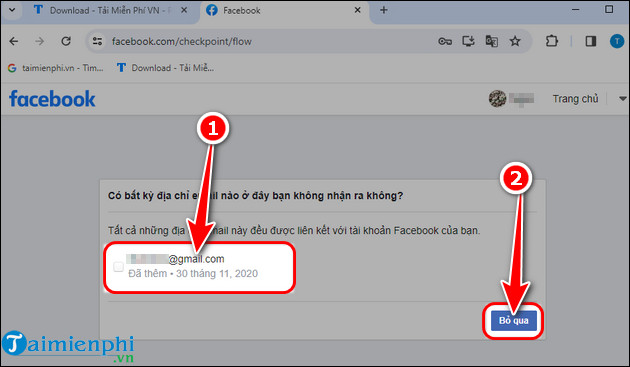Open the user profile picture in header
This screenshot has width=630, height=367.
[x=497, y=98]
